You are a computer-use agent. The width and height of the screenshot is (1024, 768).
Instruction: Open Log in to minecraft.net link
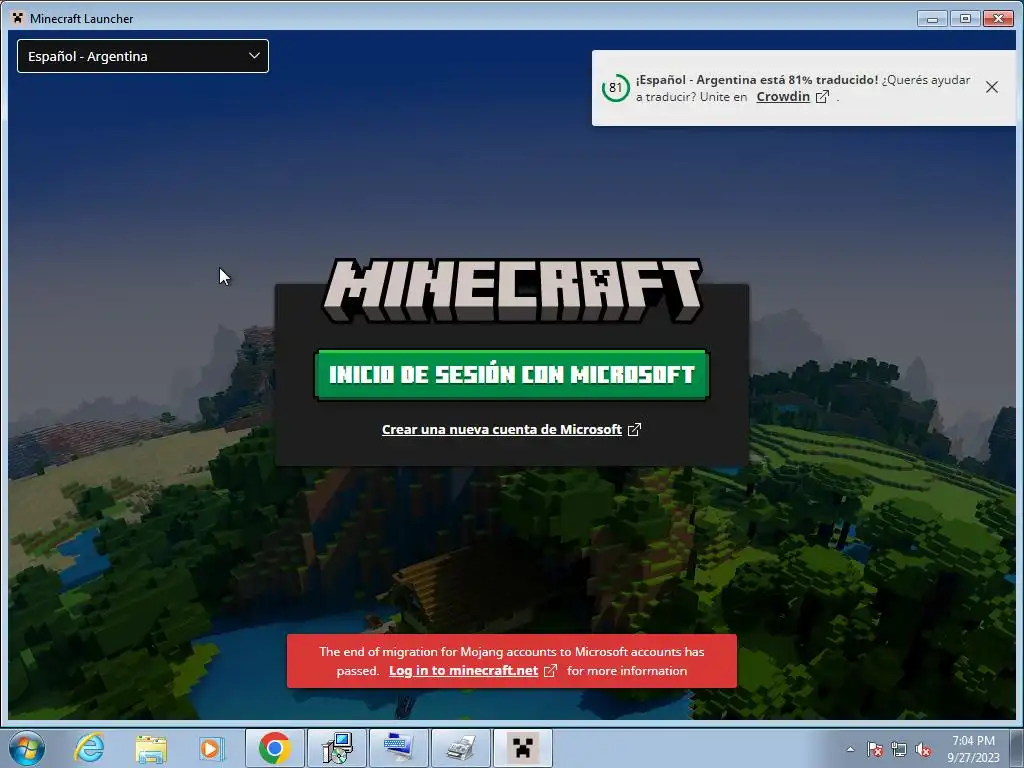coord(464,671)
